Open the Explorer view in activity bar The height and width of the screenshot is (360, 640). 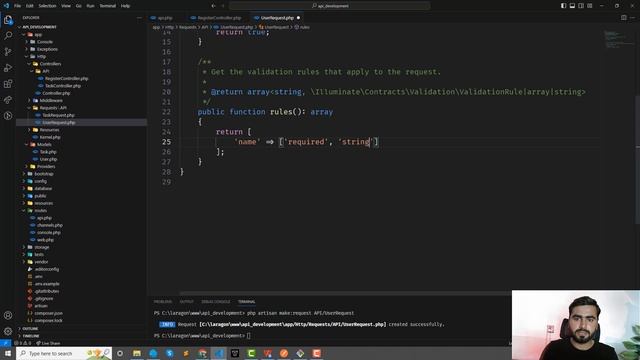(8, 20)
